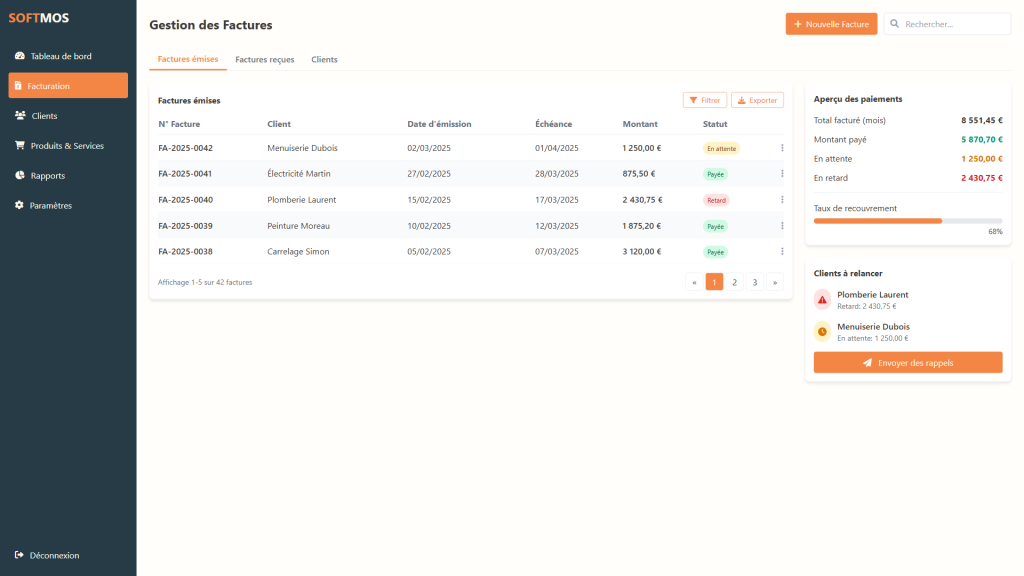
Task: Click the Déconnexion logout icon
Action: 20,555
